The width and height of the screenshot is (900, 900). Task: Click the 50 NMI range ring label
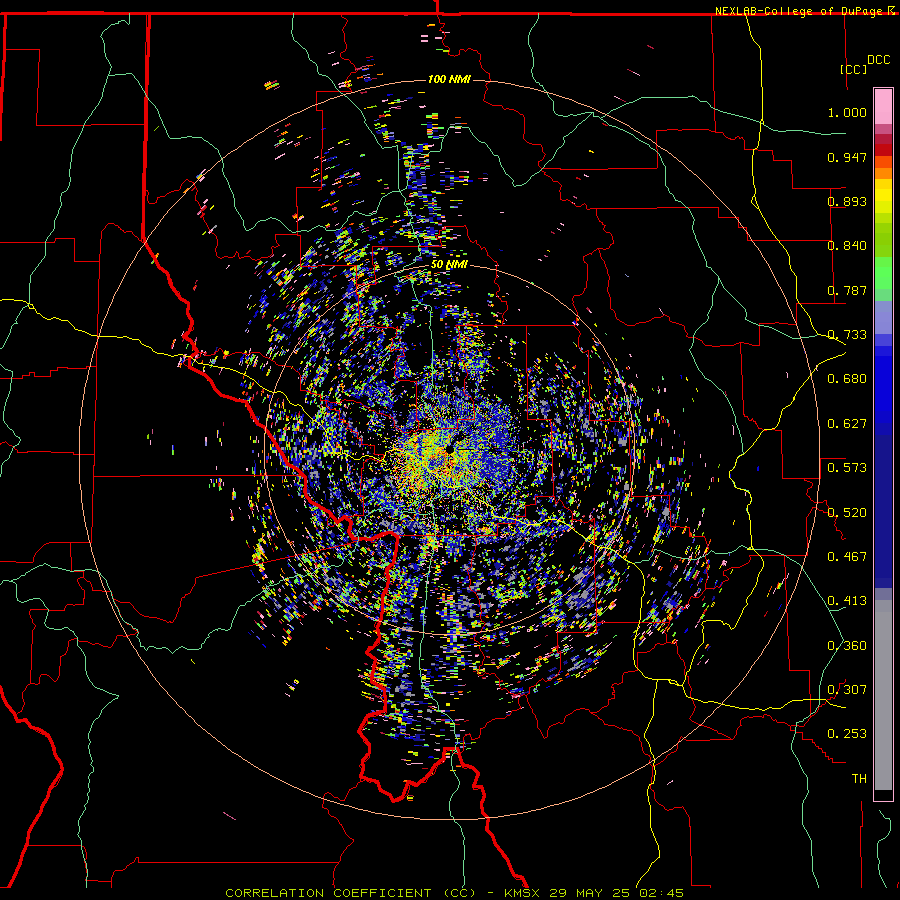(449, 265)
